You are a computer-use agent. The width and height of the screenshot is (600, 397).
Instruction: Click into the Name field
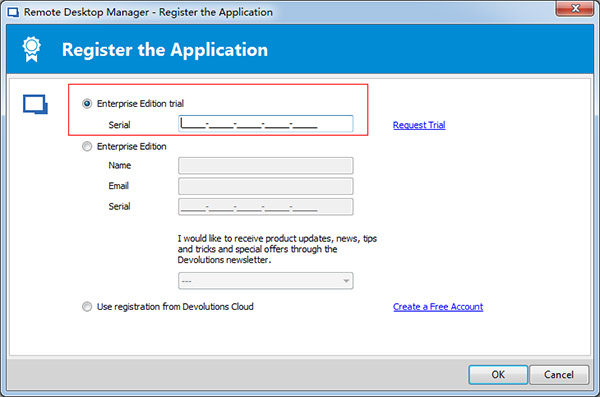point(266,166)
